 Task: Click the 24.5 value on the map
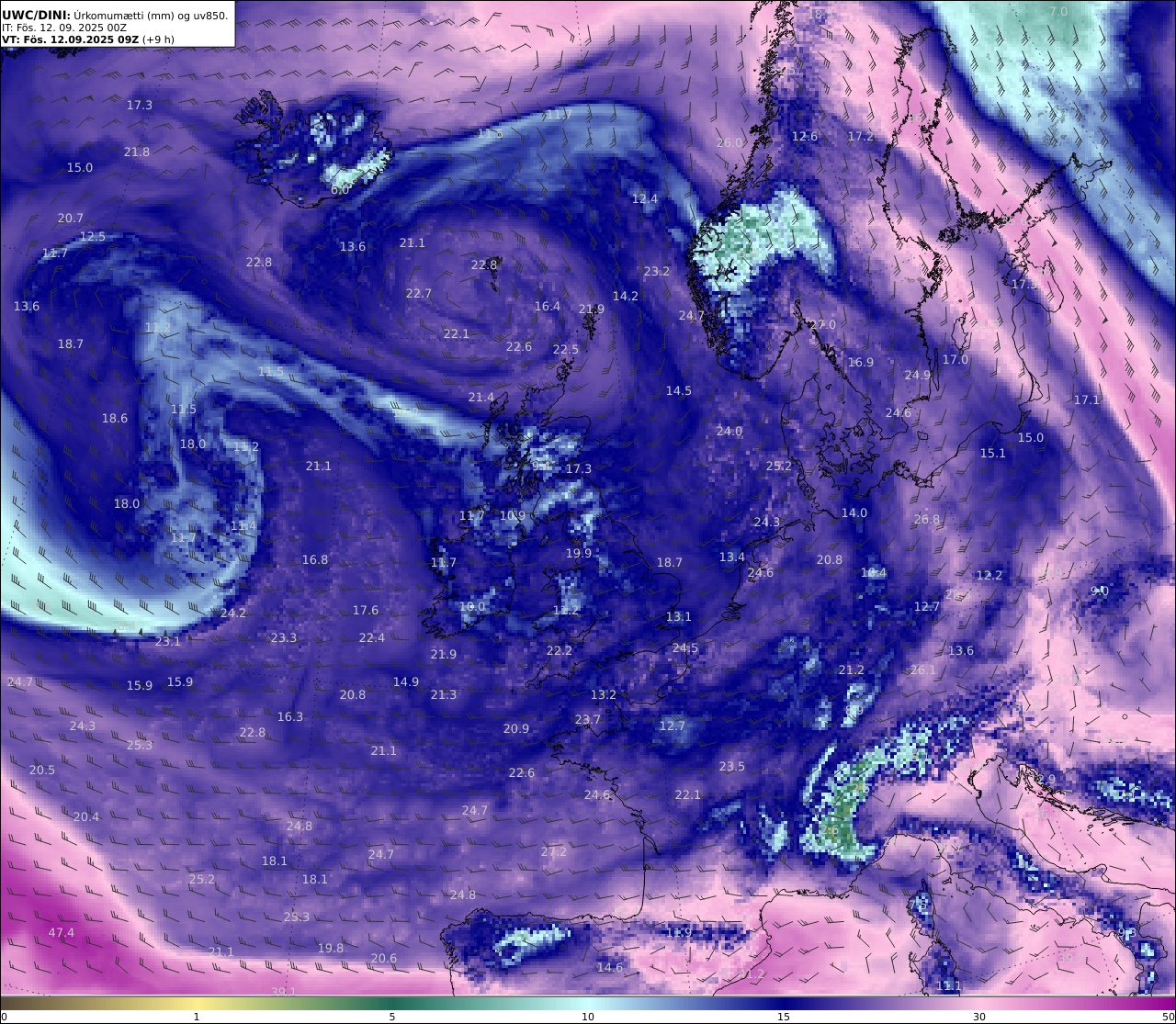tap(685, 647)
